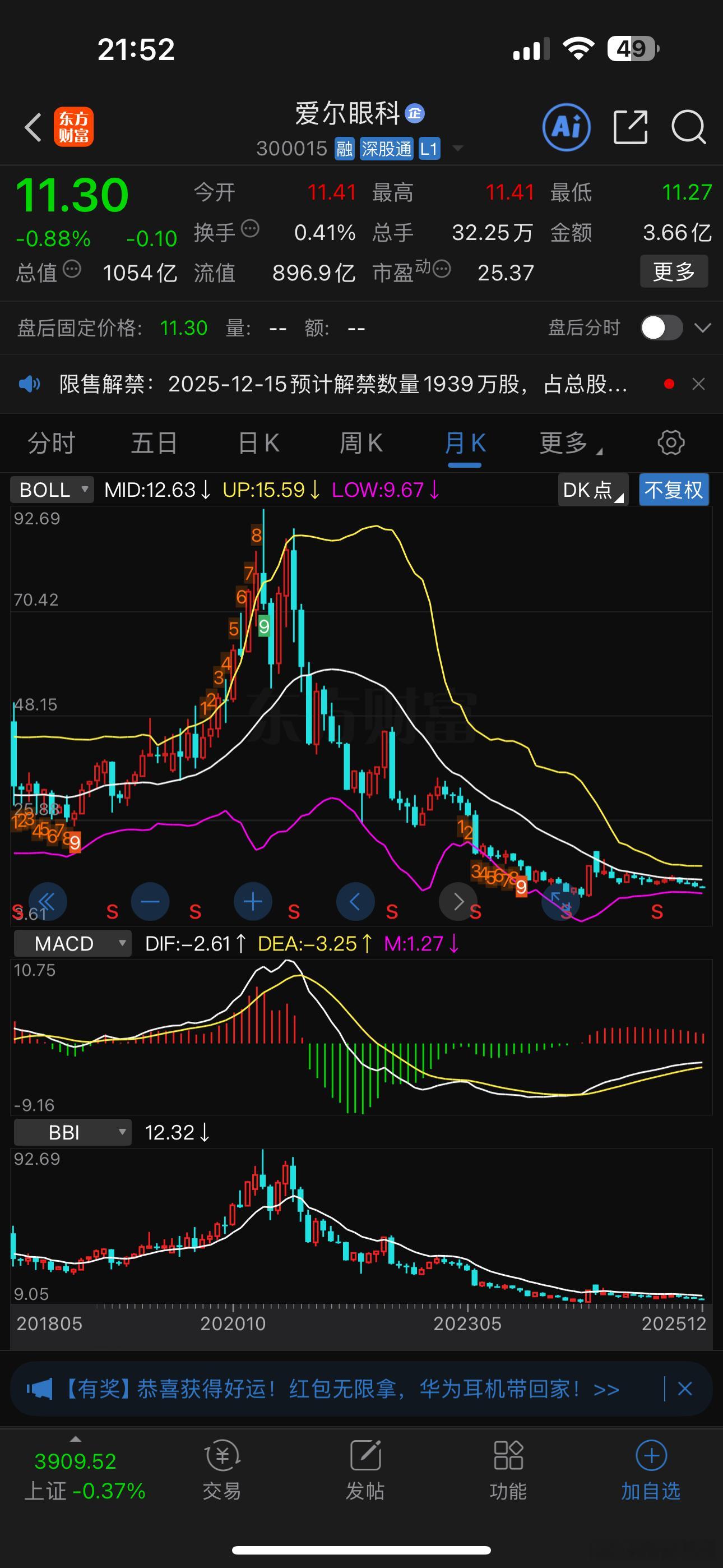Tap the double-left chart jump button
Screen dimensions: 723x1568
(x=48, y=901)
